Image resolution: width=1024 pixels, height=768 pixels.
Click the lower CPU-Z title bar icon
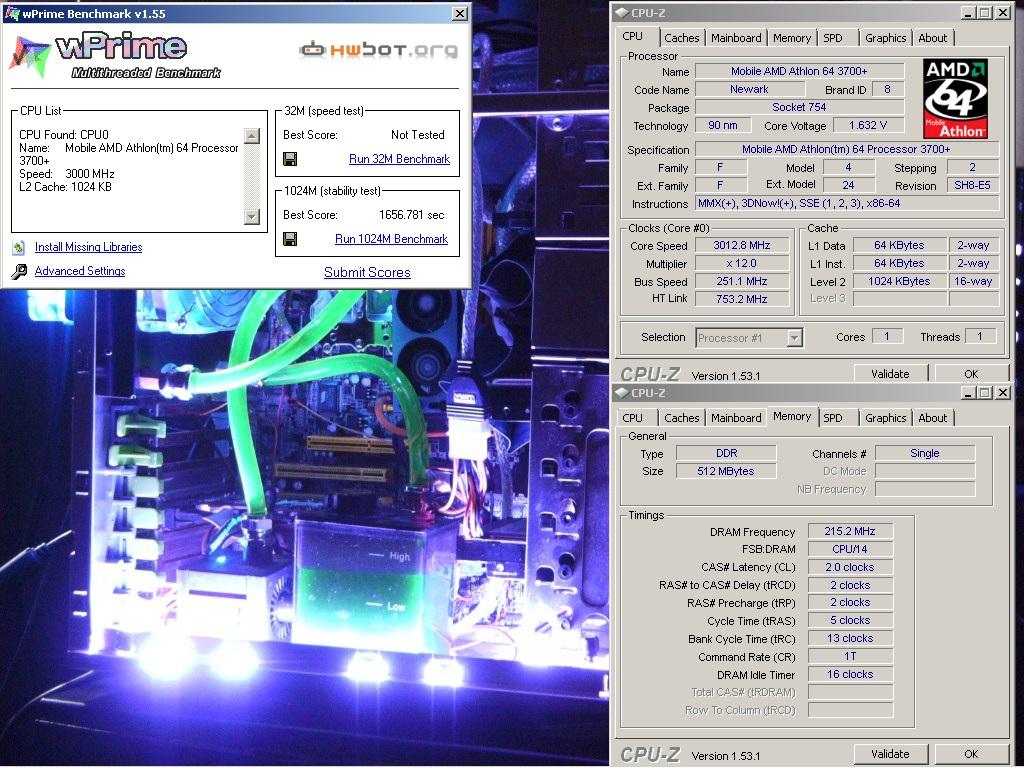click(x=622, y=392)
